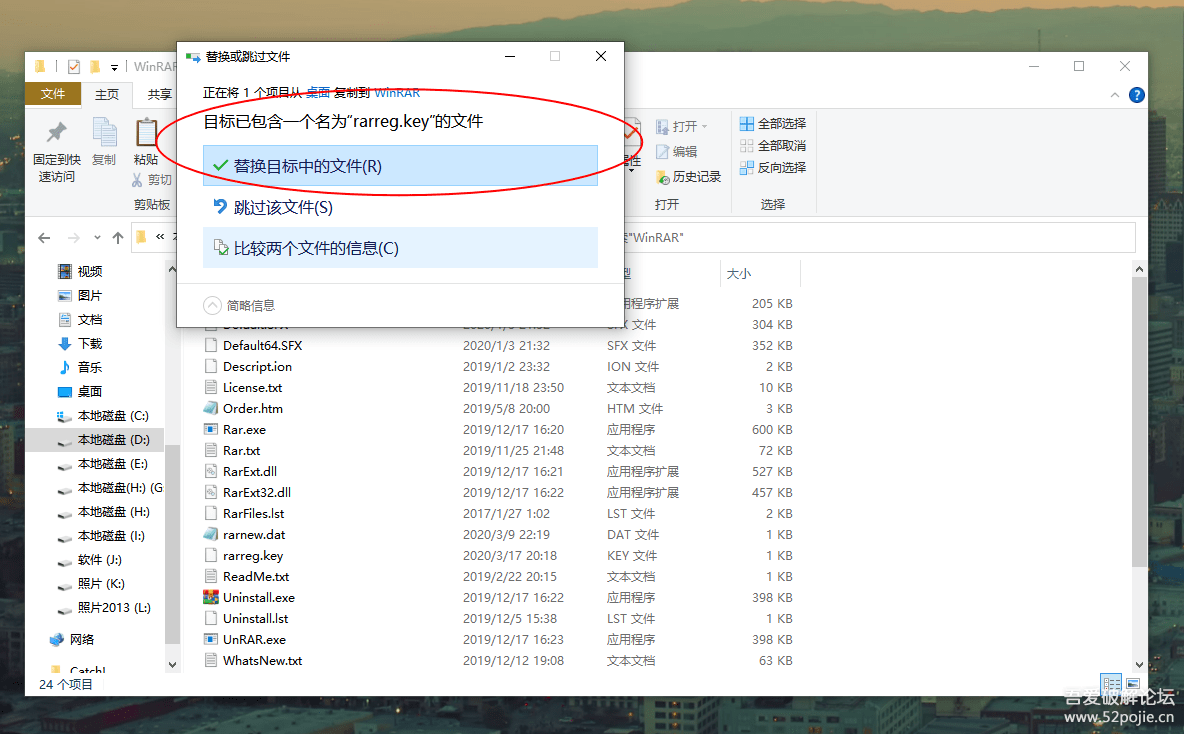Switch to the 共享 ribbon tab

[x=159, y=94]
